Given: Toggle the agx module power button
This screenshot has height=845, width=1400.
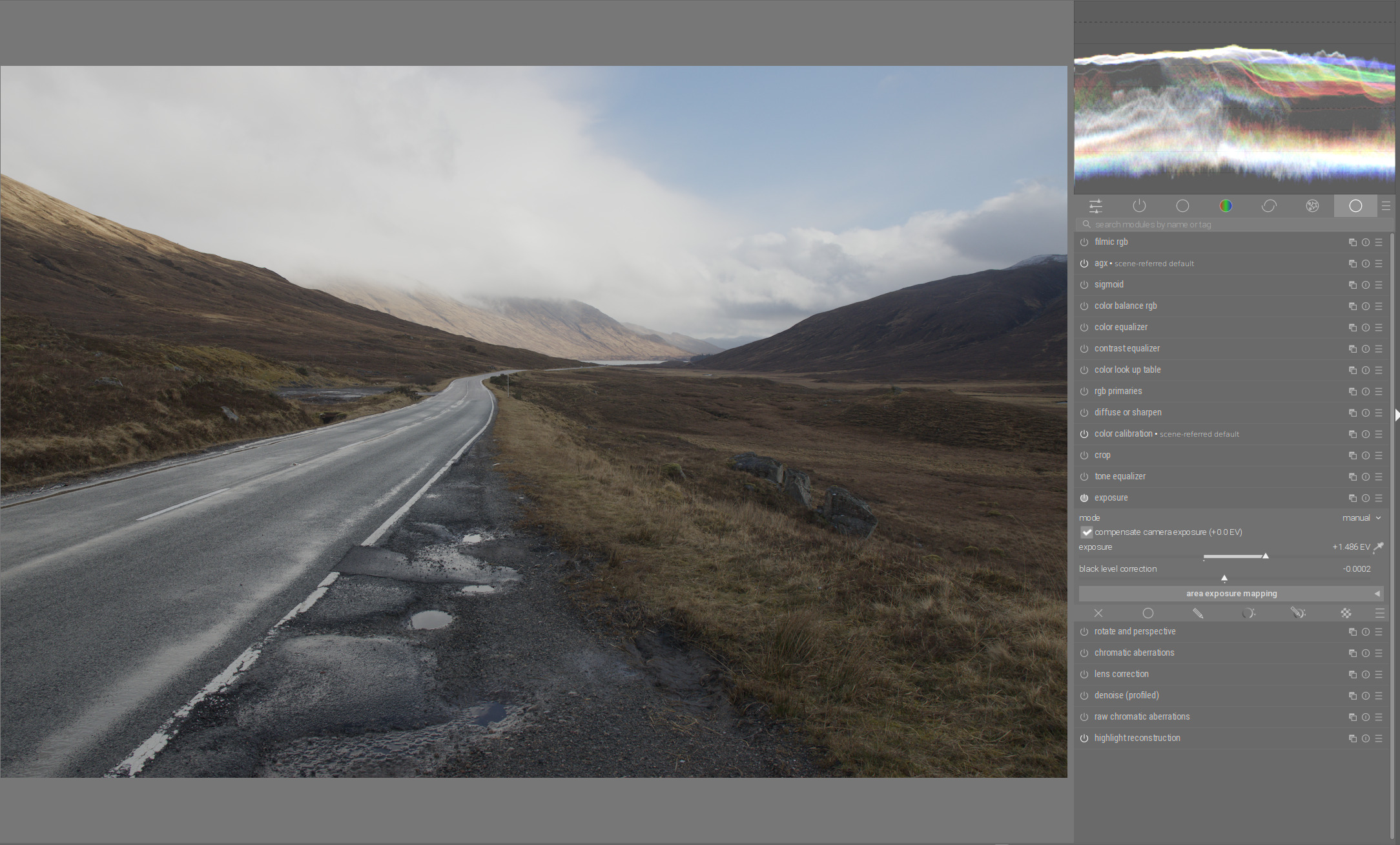Looking at the screenshot, I should click(x=1084, y=264).
